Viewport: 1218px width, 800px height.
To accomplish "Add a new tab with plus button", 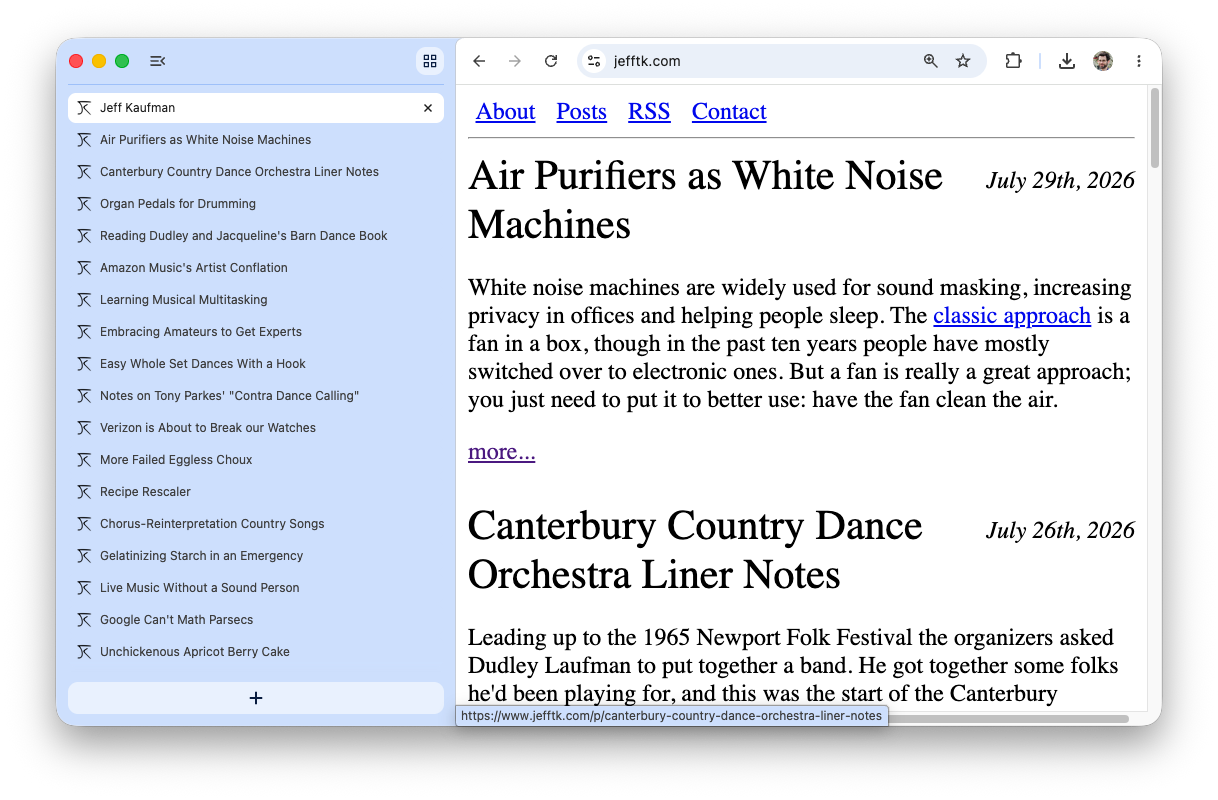I will point(256,698).
